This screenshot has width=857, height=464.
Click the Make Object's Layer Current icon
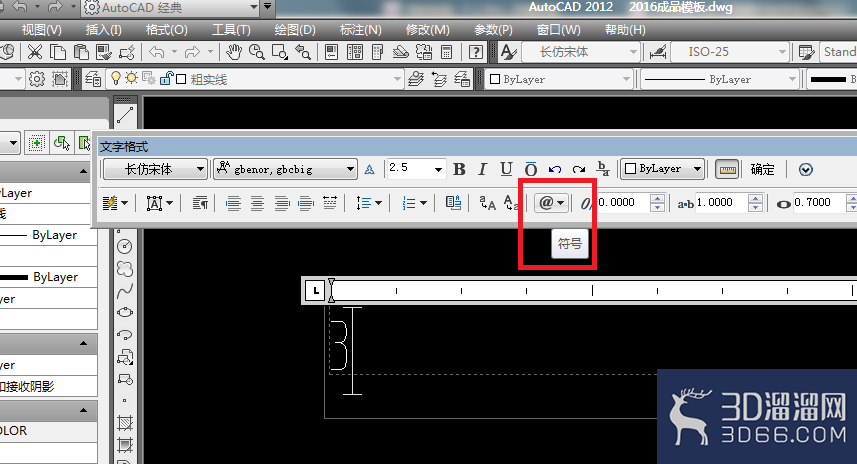click(416, 79)
